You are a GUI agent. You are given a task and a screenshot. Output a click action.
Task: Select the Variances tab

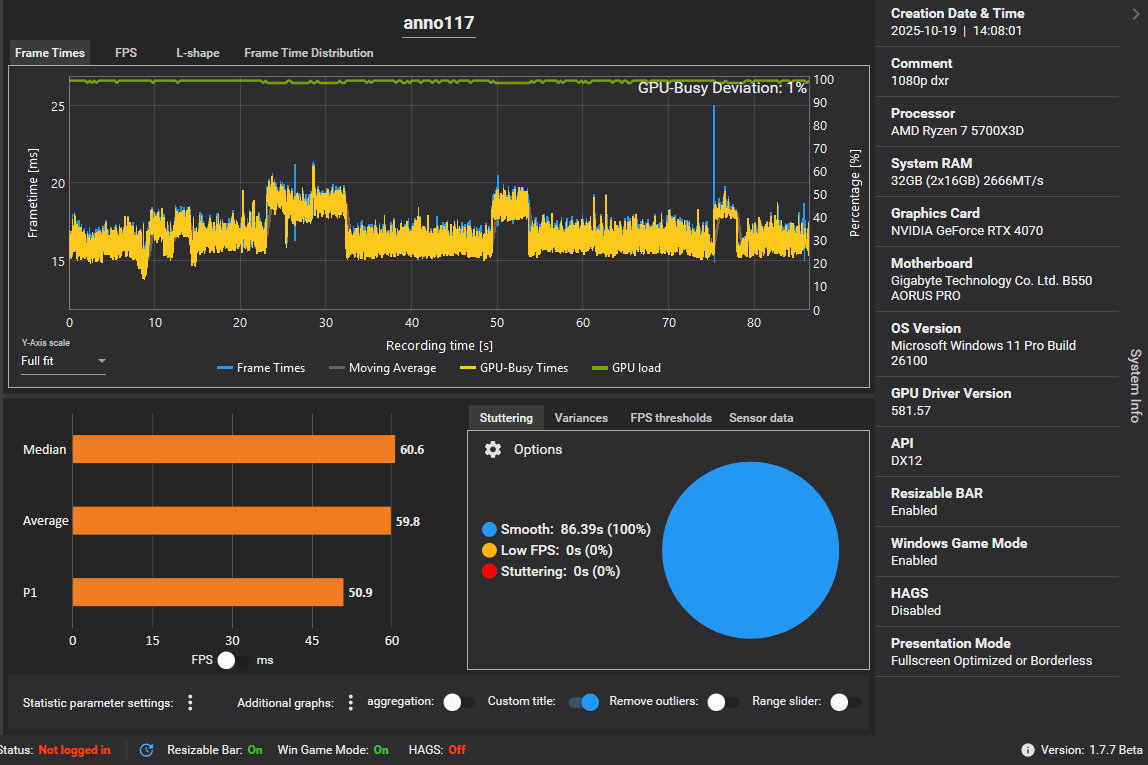tap(581, 418)
